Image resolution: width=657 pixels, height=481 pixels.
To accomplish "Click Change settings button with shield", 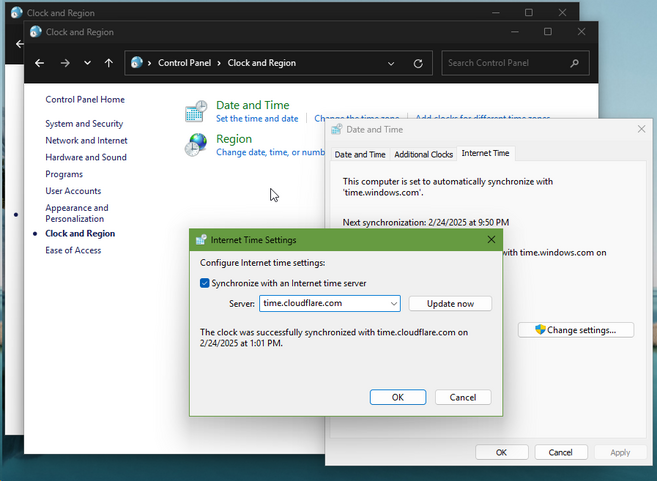I will (576, 330).
